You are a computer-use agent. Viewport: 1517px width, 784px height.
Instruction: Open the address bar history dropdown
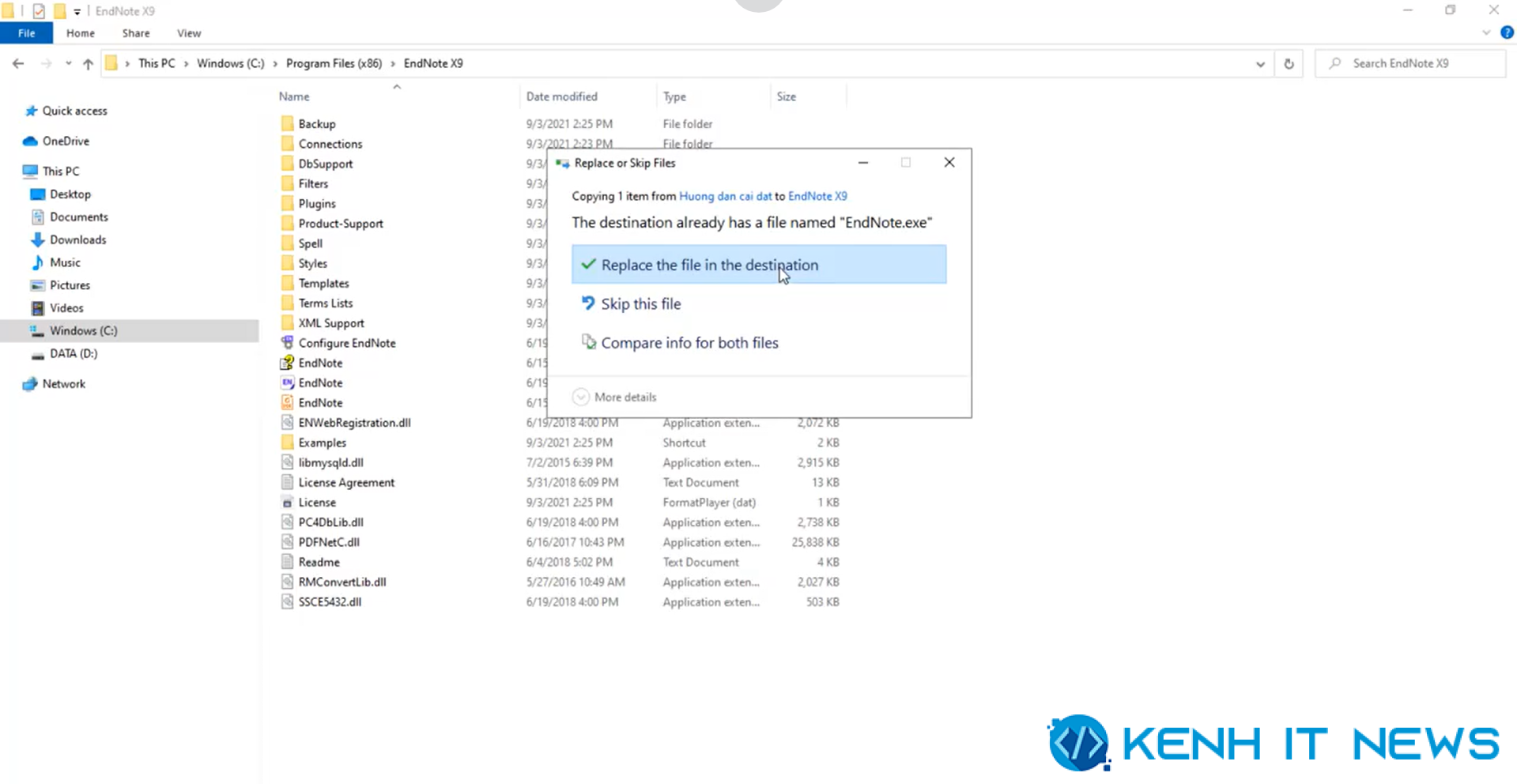click(1260, 64)
